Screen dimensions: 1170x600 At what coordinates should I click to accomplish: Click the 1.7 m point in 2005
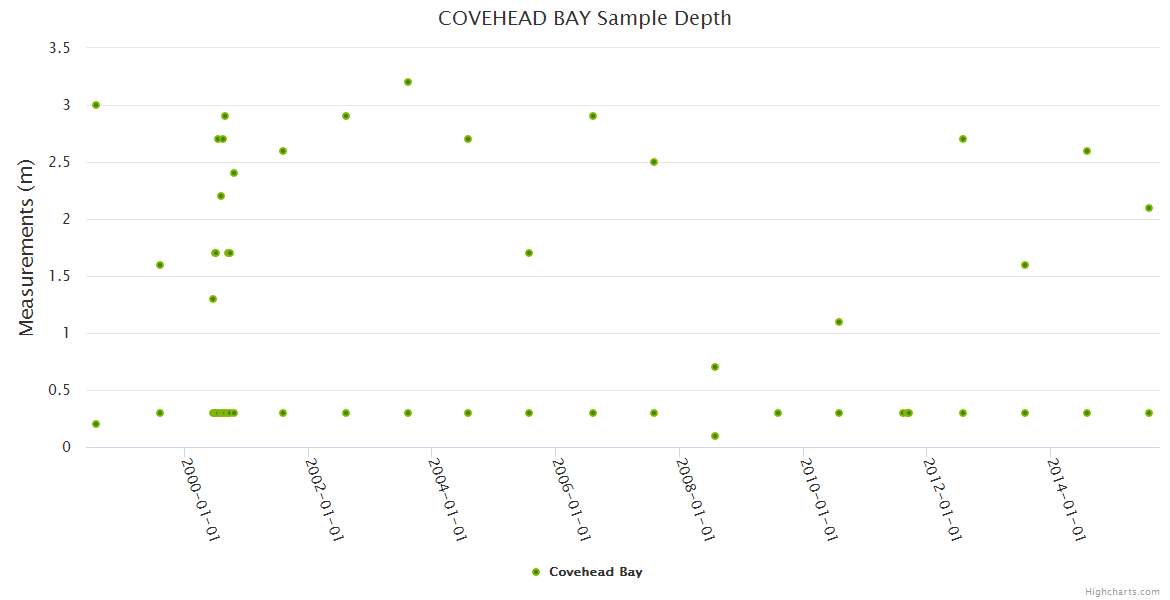(x=529, y=253)
